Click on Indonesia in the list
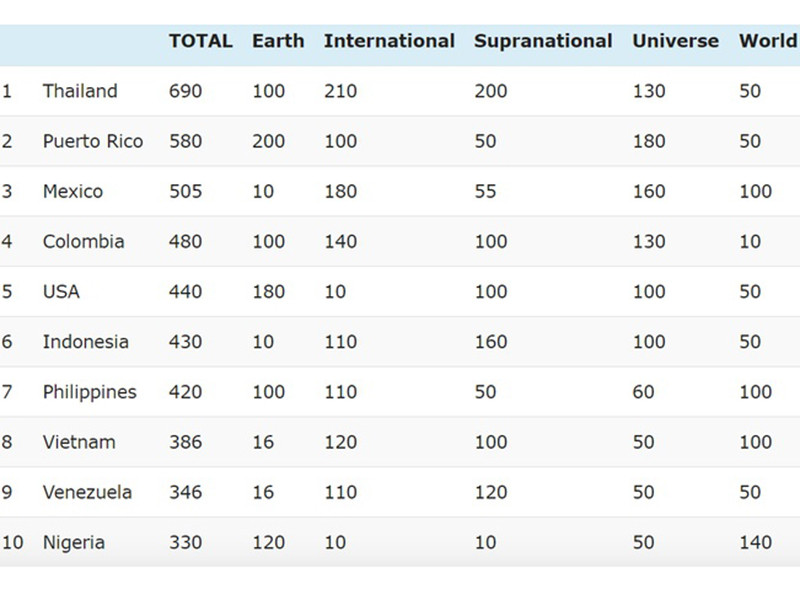 point(86,341)
